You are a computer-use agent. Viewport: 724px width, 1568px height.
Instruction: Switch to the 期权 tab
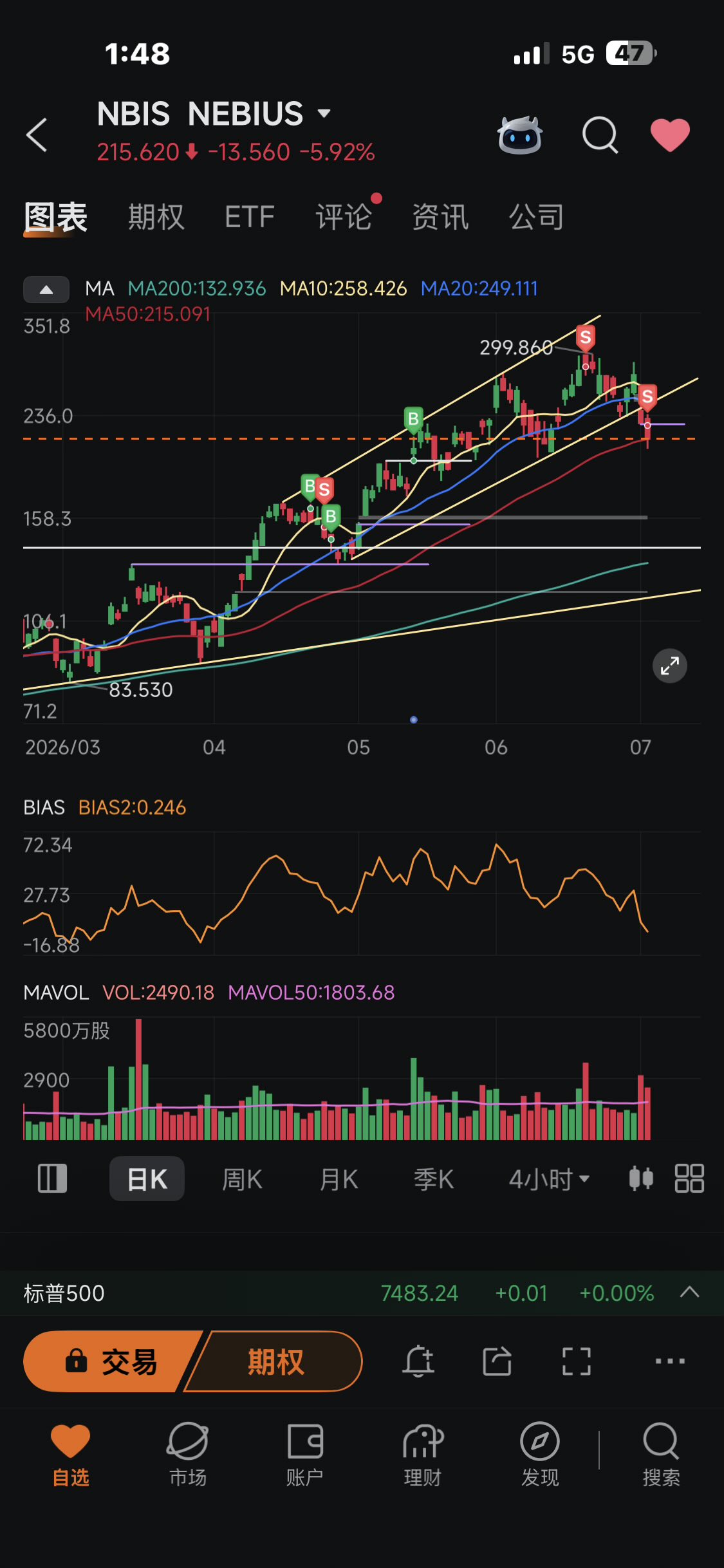click(156, 217)
